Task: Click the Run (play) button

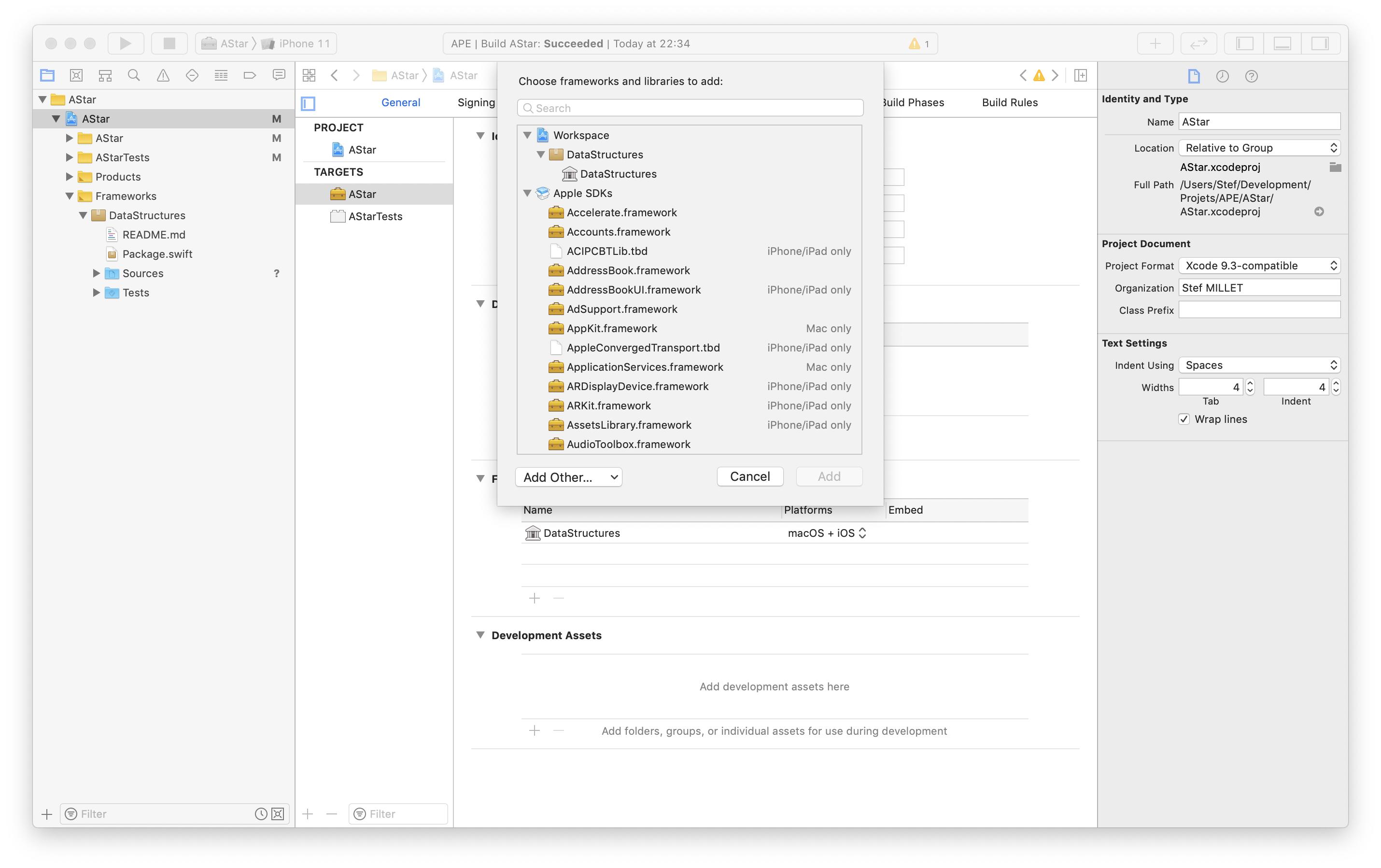Action: pyautogui.click(x=125, y=43)
